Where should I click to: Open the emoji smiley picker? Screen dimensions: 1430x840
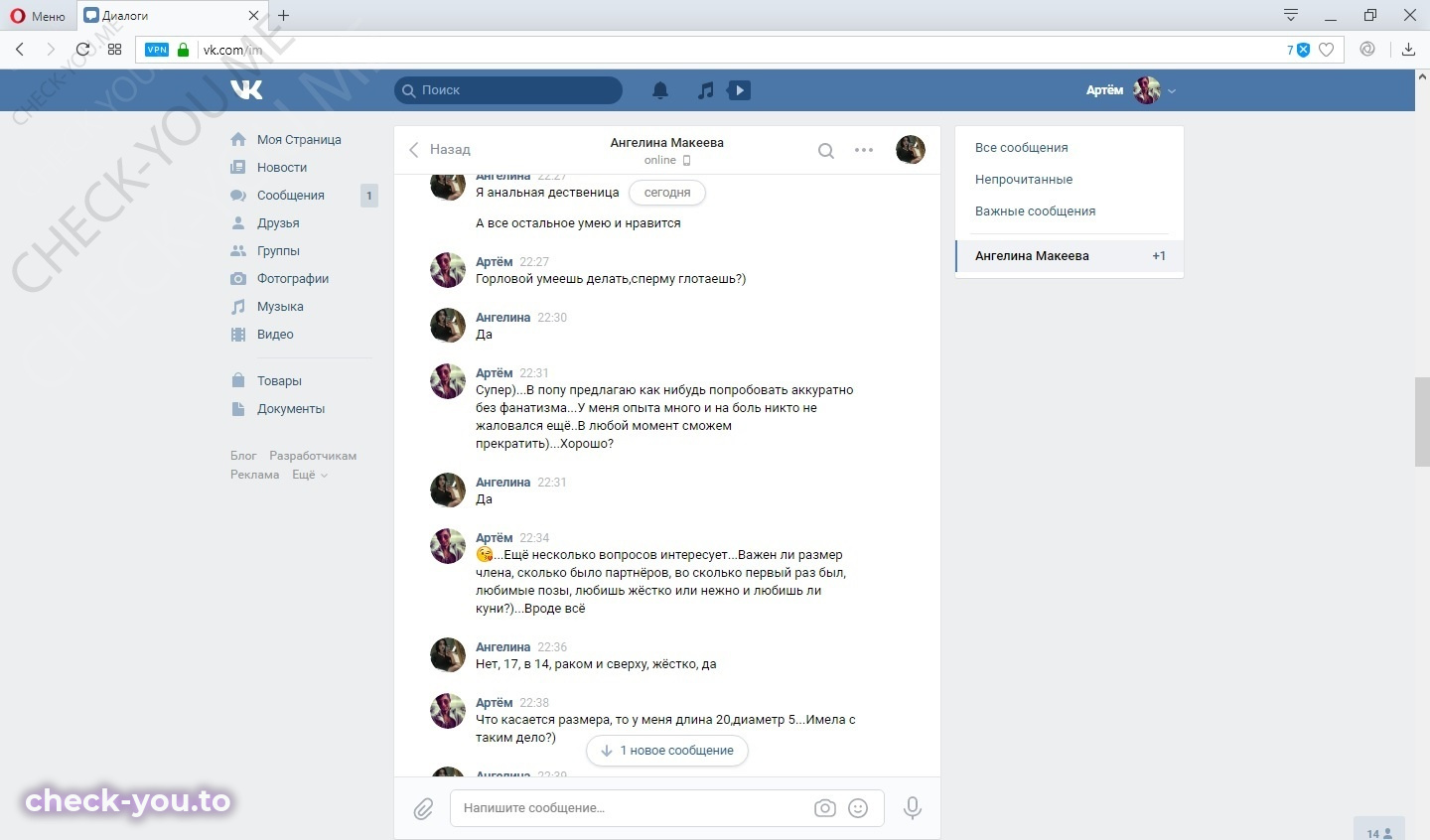[859, 808]
